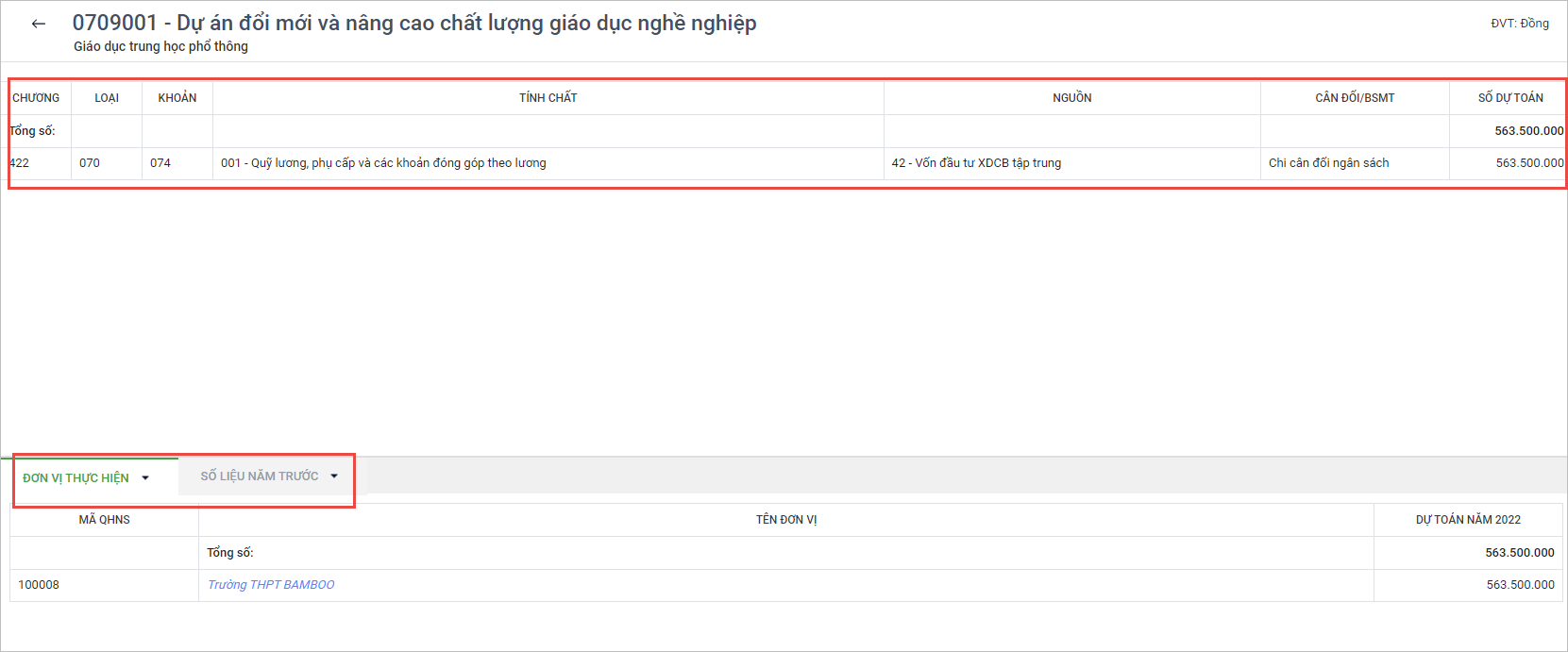The image size is (1568, 652).
Task: Open the ĐƠN VỊ THỰC HIỆN tab
Action: (x=76, y=478)
